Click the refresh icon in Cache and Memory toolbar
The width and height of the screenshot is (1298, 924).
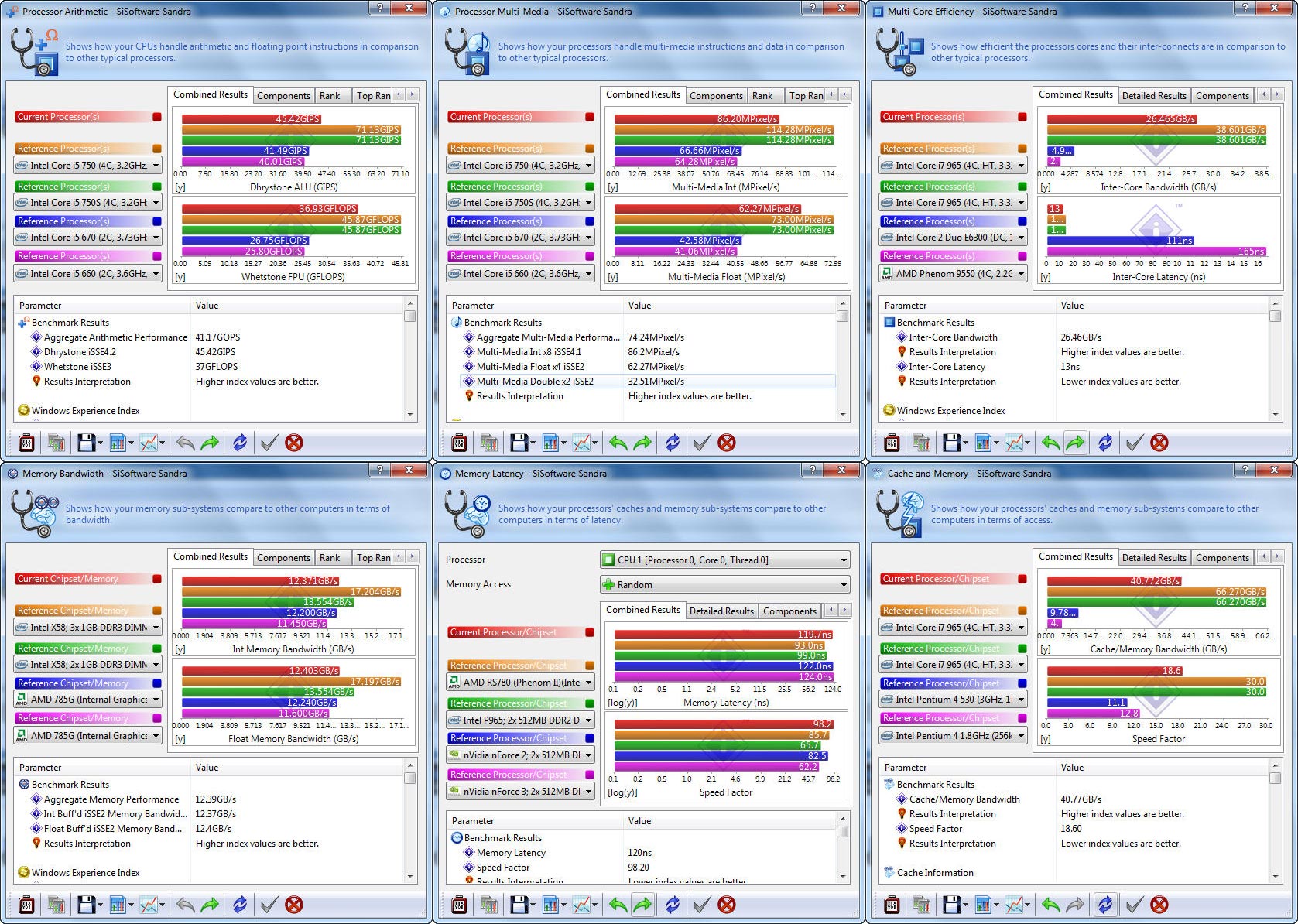(1105, 905)
